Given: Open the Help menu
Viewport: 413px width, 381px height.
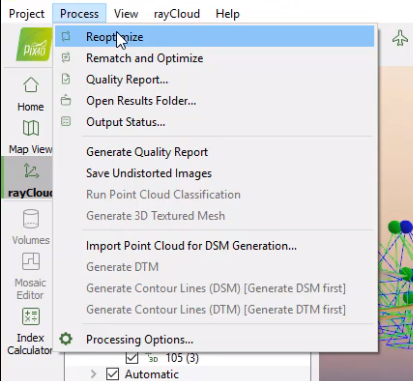Looking at the screenshot, I should [x=227, y=14].
